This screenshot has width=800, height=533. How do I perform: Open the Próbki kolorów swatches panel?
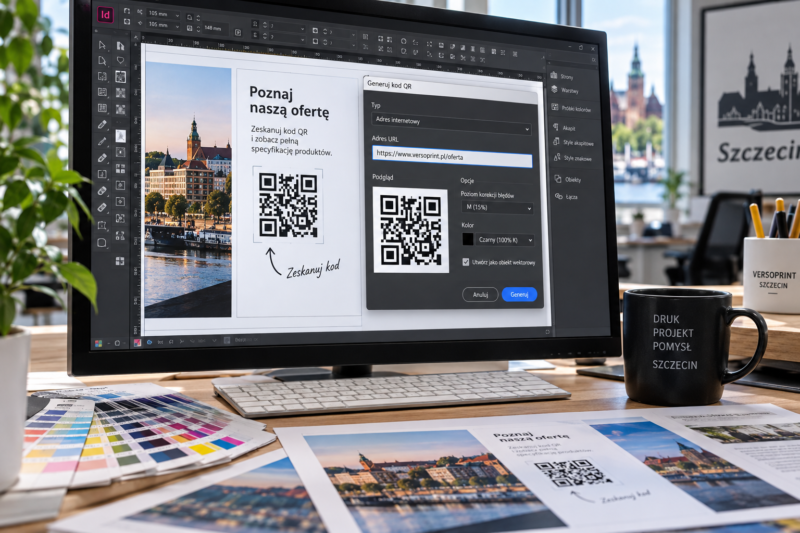(x=571, y=108)
